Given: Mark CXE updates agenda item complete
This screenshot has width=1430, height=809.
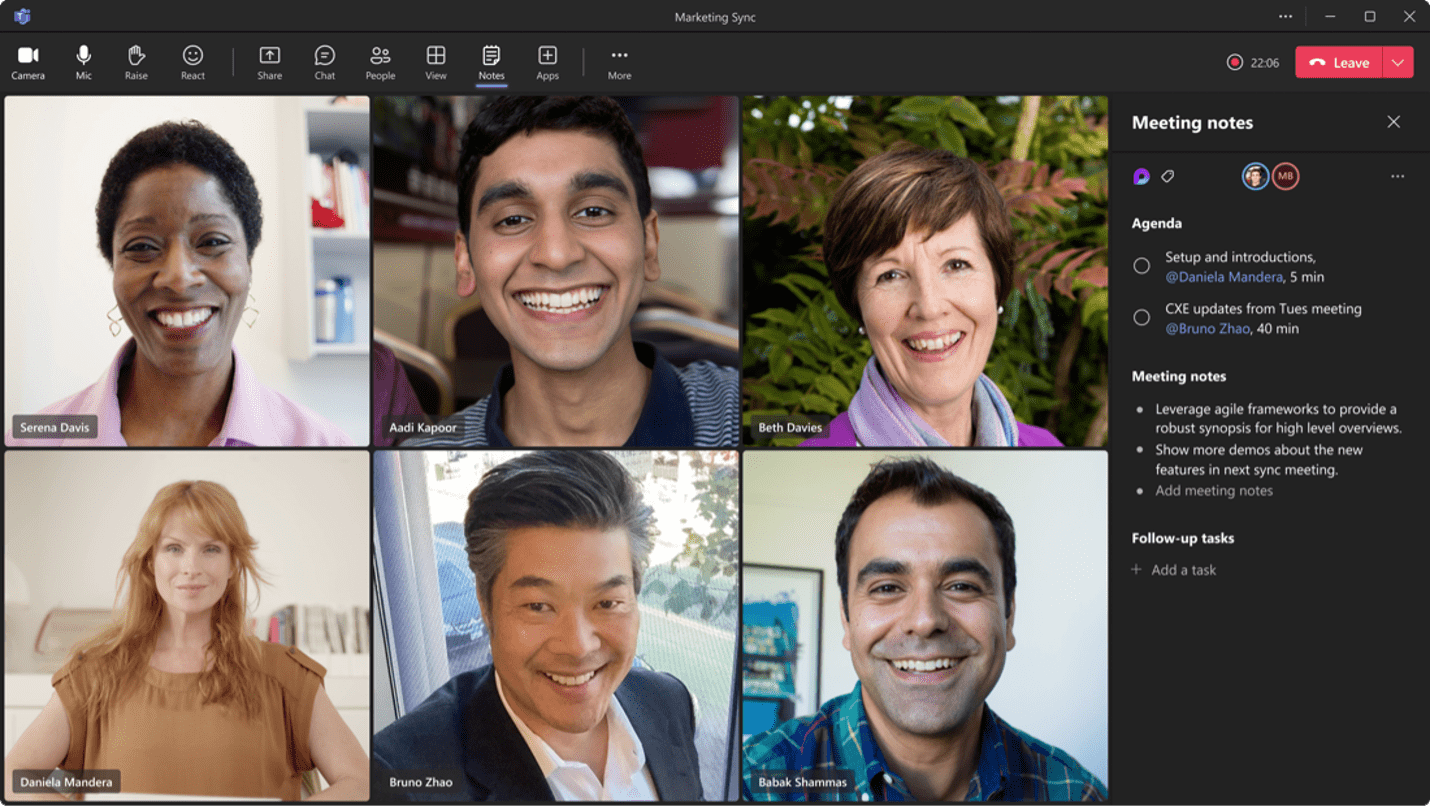Looking at the screenshot, I should 1141,318.
